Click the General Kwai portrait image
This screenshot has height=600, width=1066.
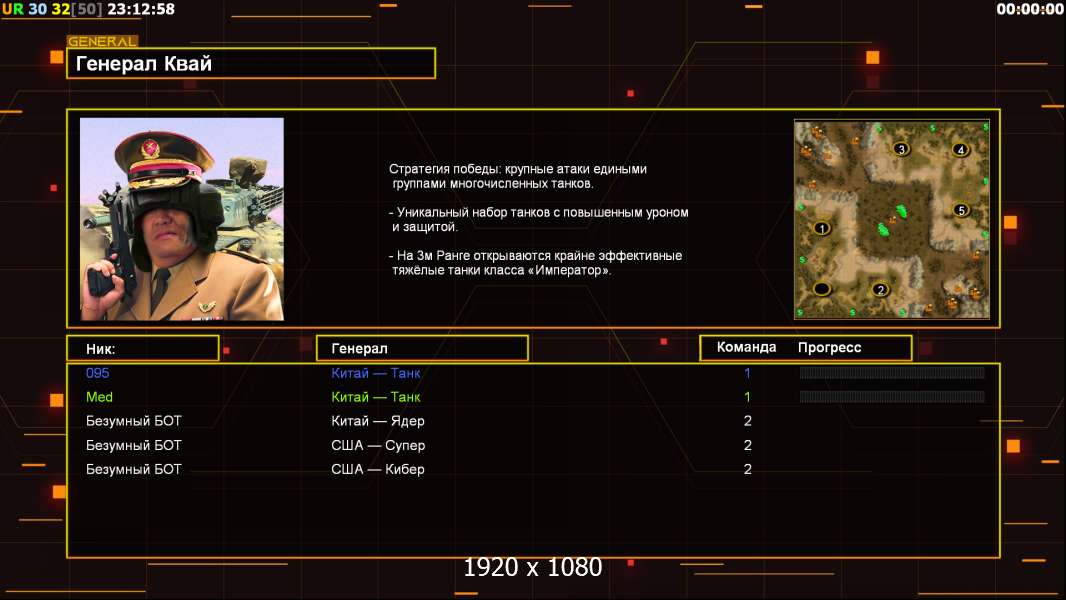pyautogui.click(x=182, y=219)
